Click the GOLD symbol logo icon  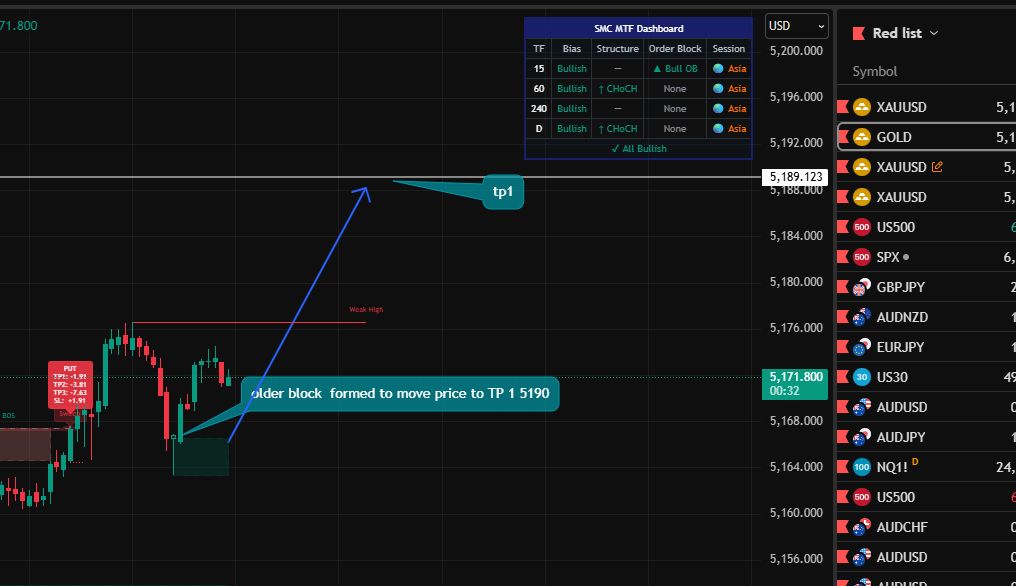[861, 137]
